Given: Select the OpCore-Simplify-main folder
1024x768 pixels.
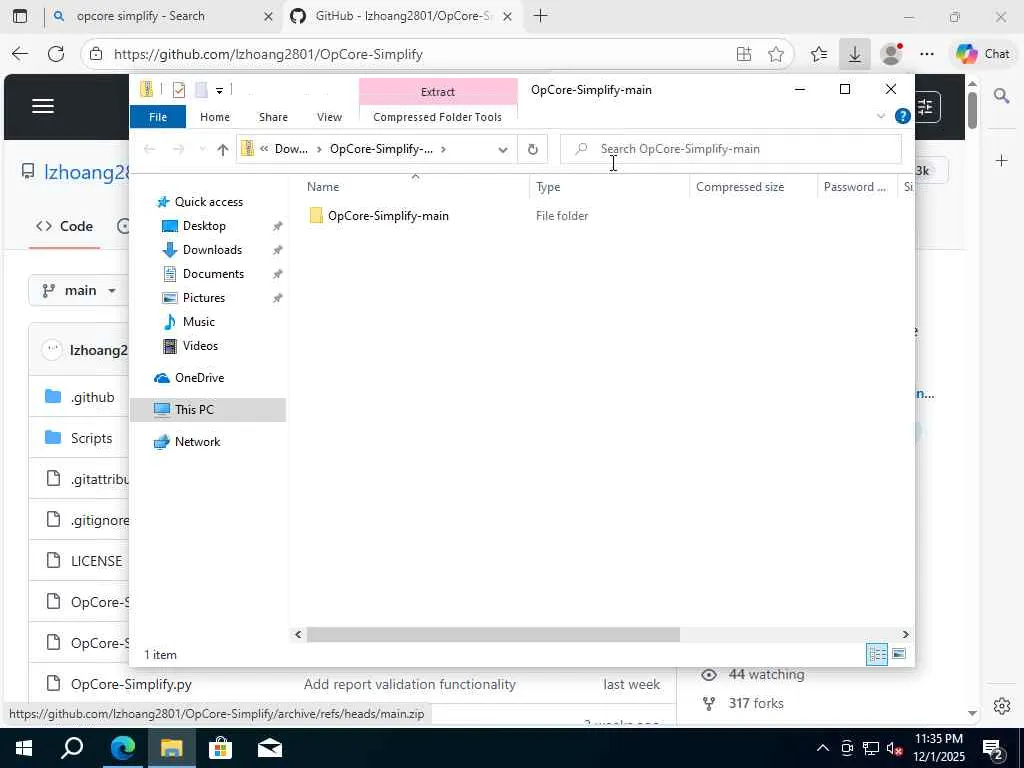Looking at the screenshot, I should [x=388, y=216].
